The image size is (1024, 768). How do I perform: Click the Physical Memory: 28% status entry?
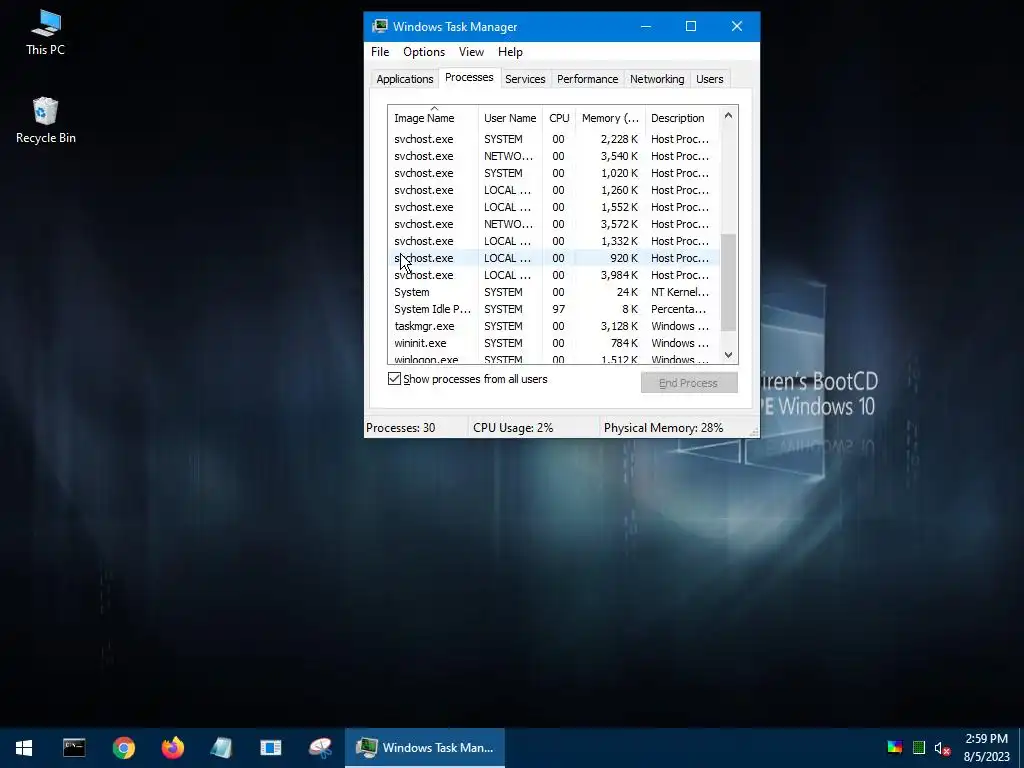point(664,428)
